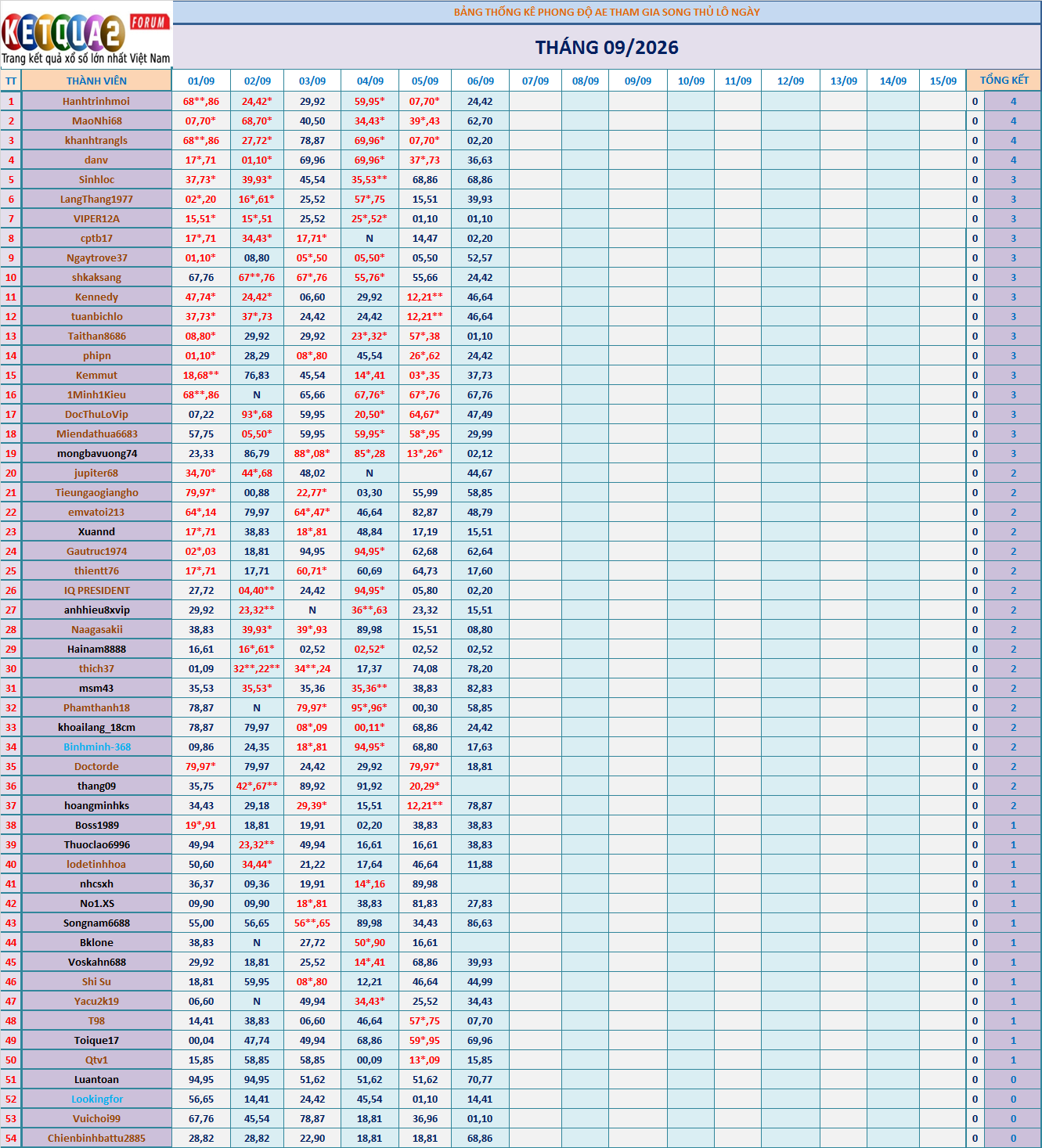Select the THÀNH VIÊN column header
This screenshot has width=1042, height=1148.
tap(96, 81)
